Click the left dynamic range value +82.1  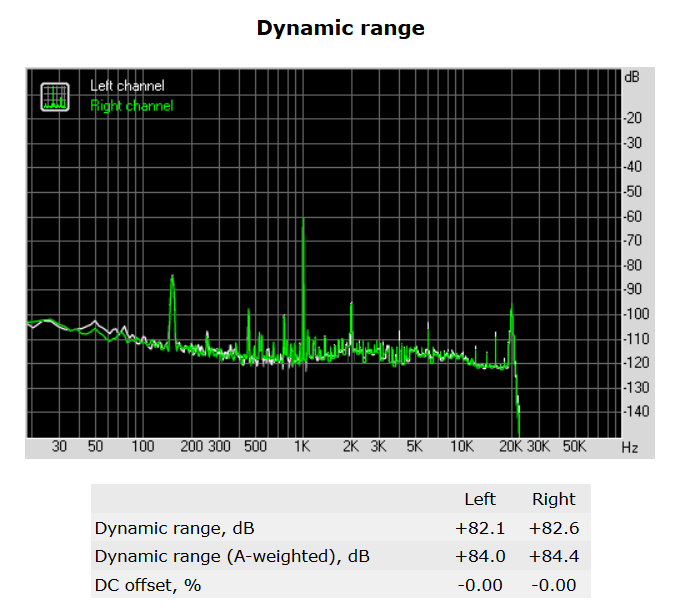(x=480, y=528)
